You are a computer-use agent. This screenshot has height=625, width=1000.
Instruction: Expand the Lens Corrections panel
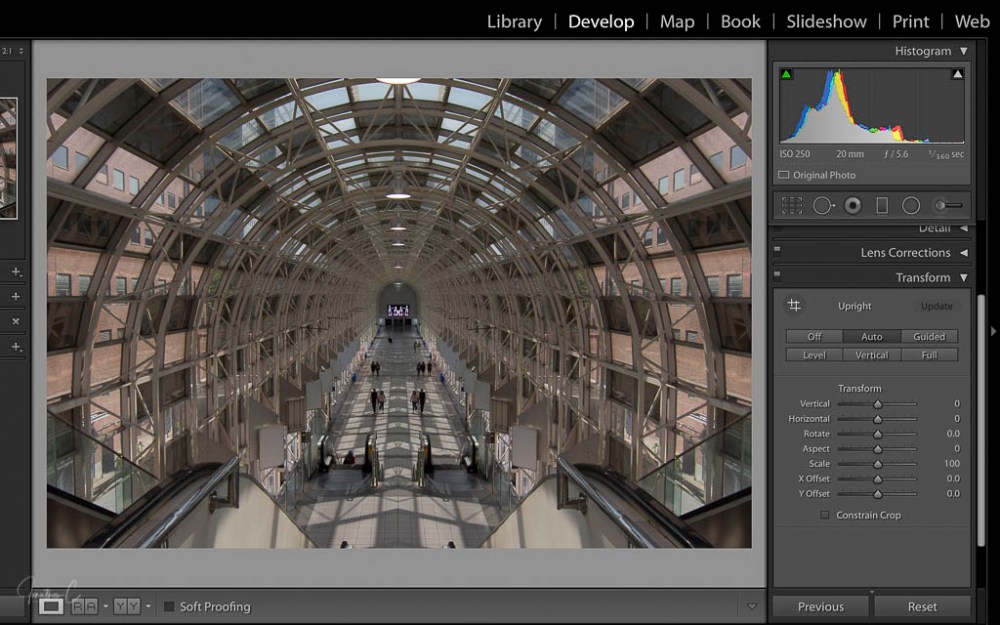click(x=963, y=253)
